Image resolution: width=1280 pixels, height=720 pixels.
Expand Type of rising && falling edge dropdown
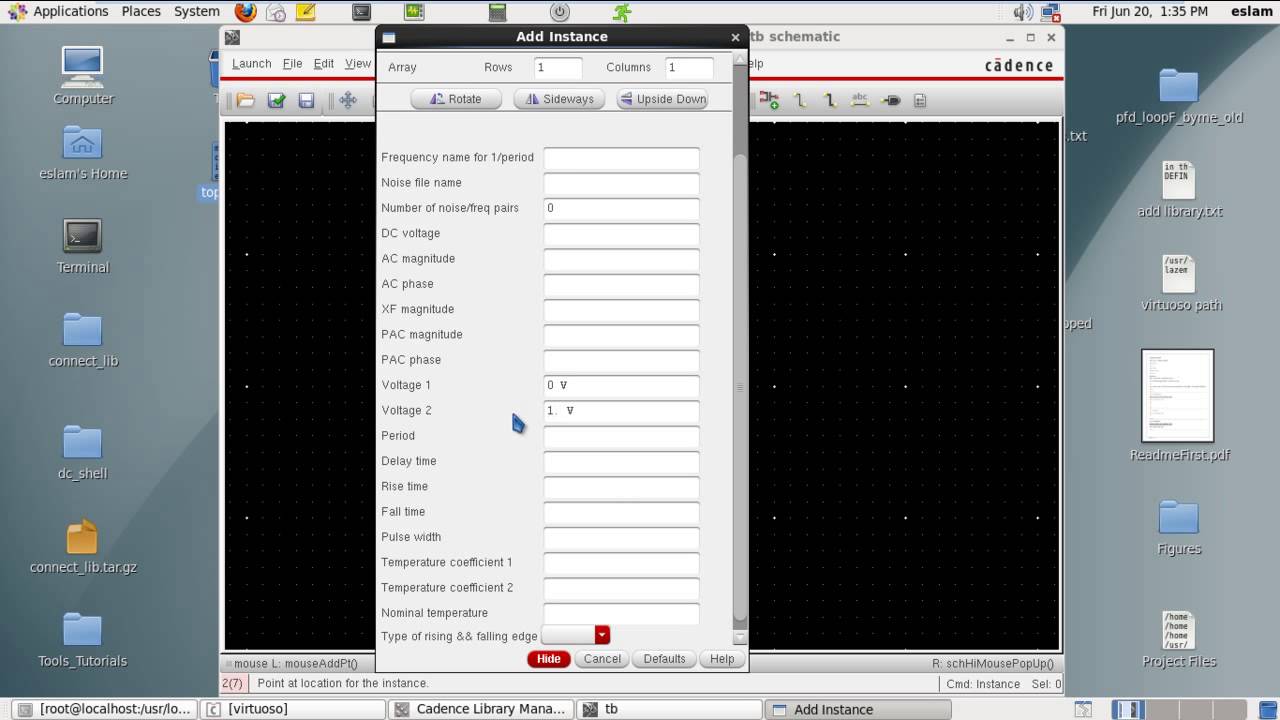point(602,635)
